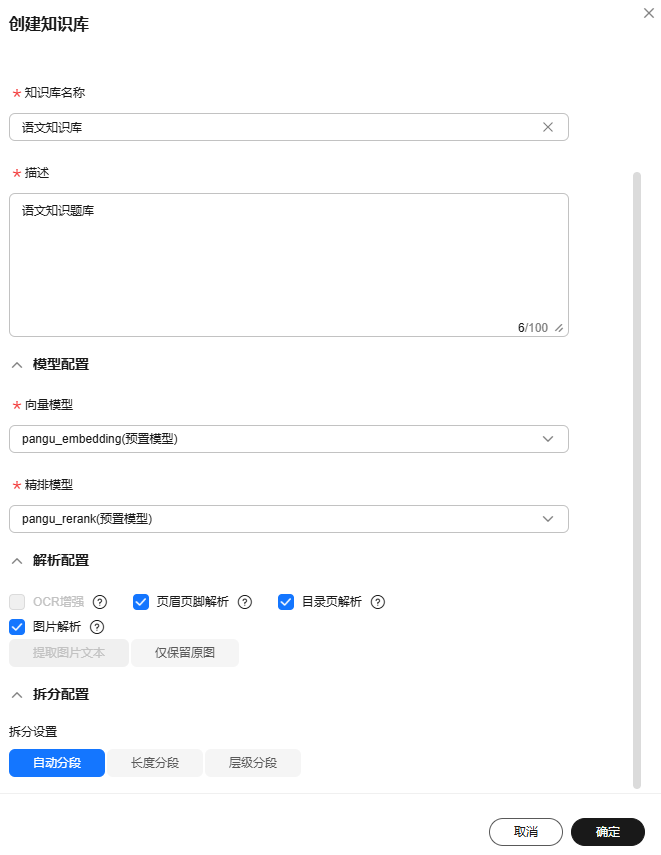Grab the description textarea resize handle
This screenshot has height=855, width=661.
(559, 328)
